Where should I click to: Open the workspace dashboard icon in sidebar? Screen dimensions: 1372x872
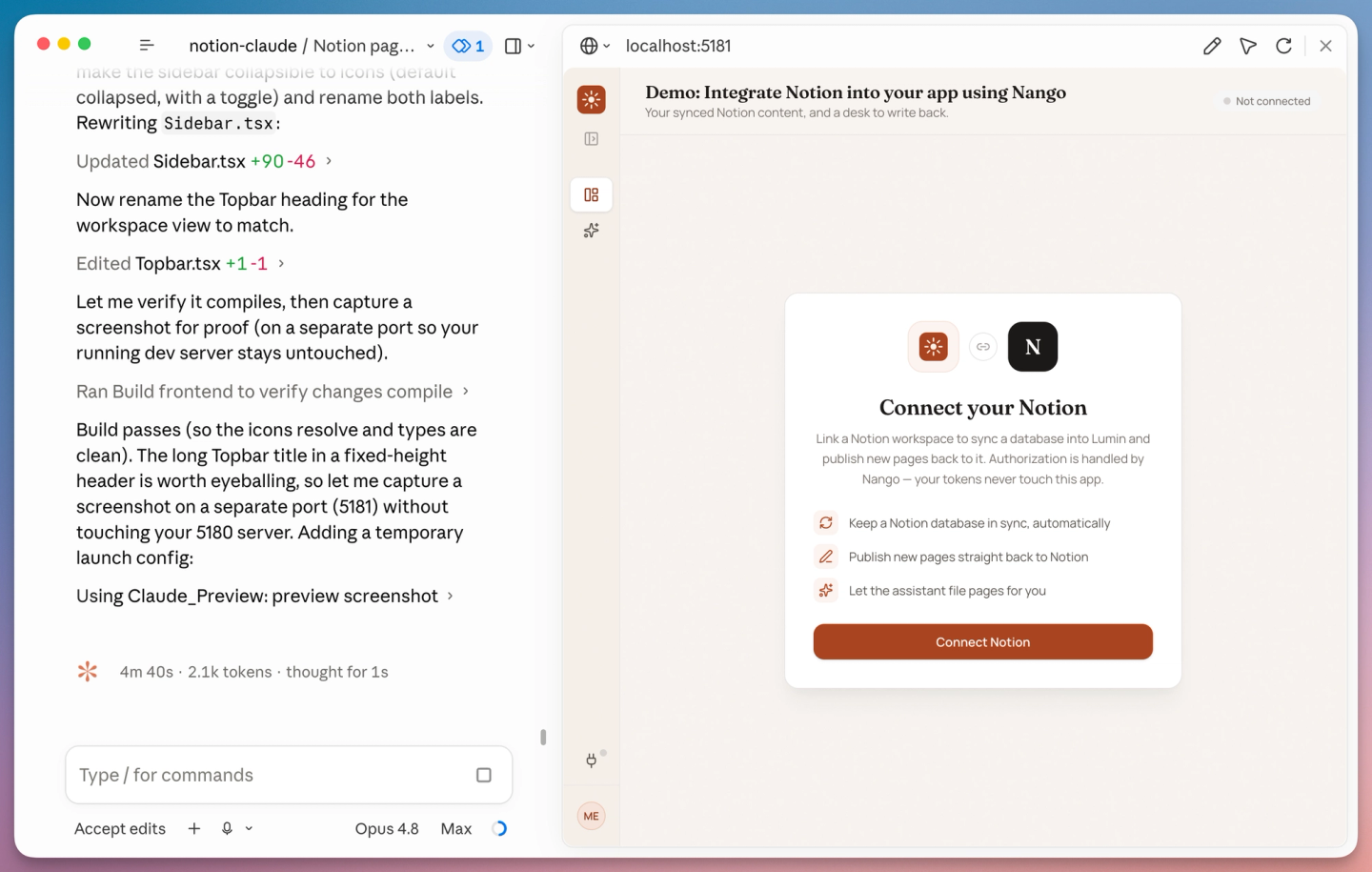pyautogui.click(x=592, y=194)
